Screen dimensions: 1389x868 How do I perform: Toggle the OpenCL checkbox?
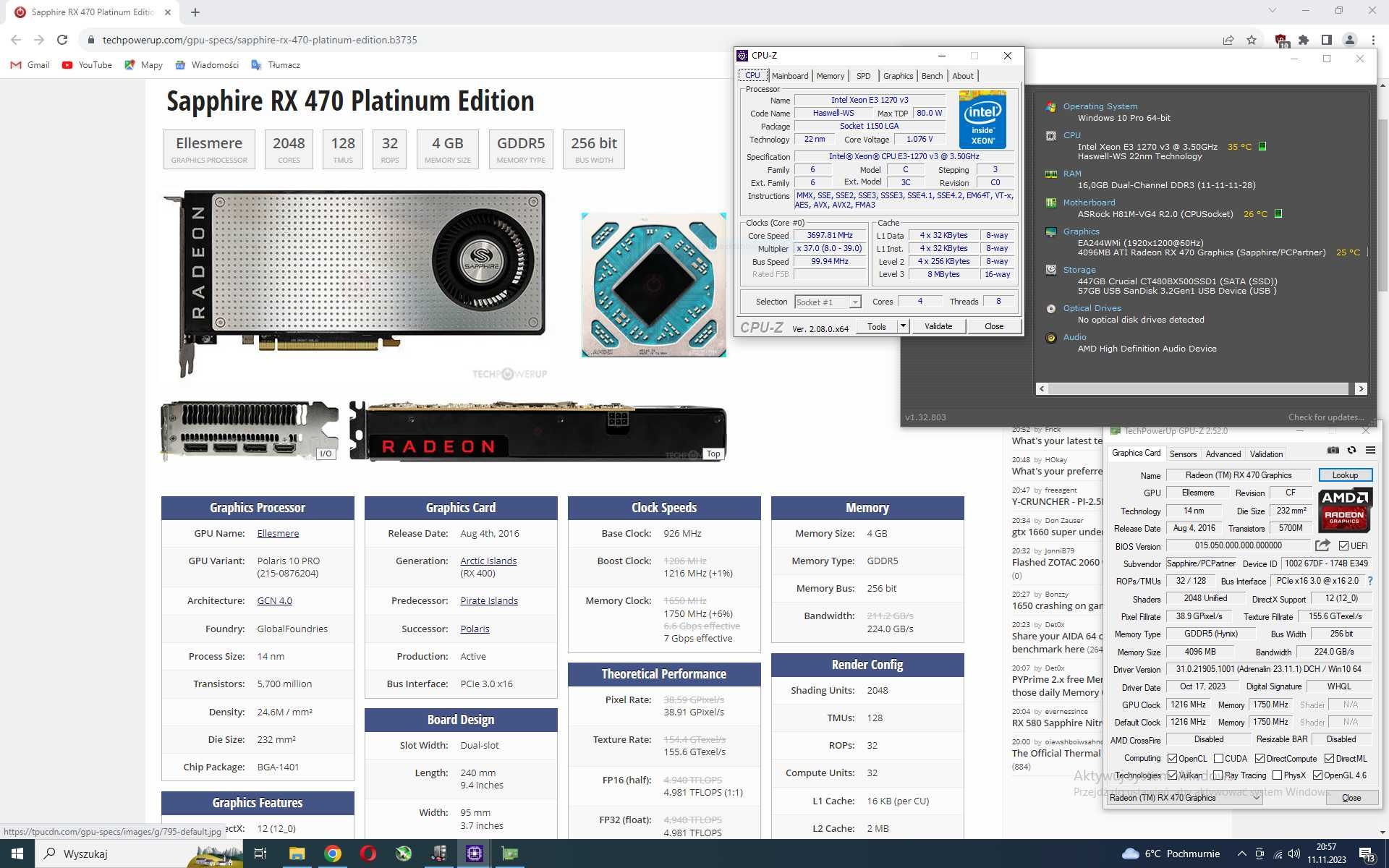[1173, 759]
